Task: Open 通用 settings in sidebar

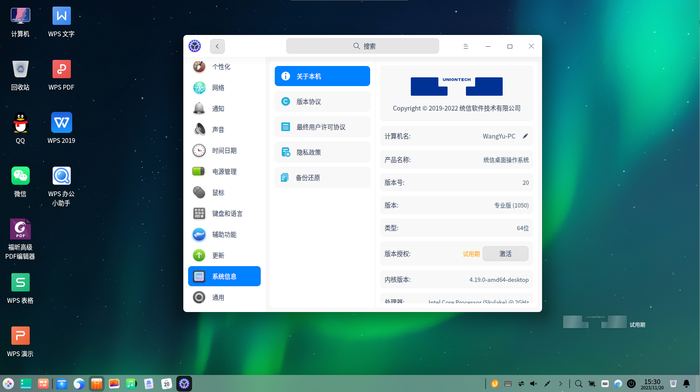Action: pyautogui.click(x=224, y=297)
